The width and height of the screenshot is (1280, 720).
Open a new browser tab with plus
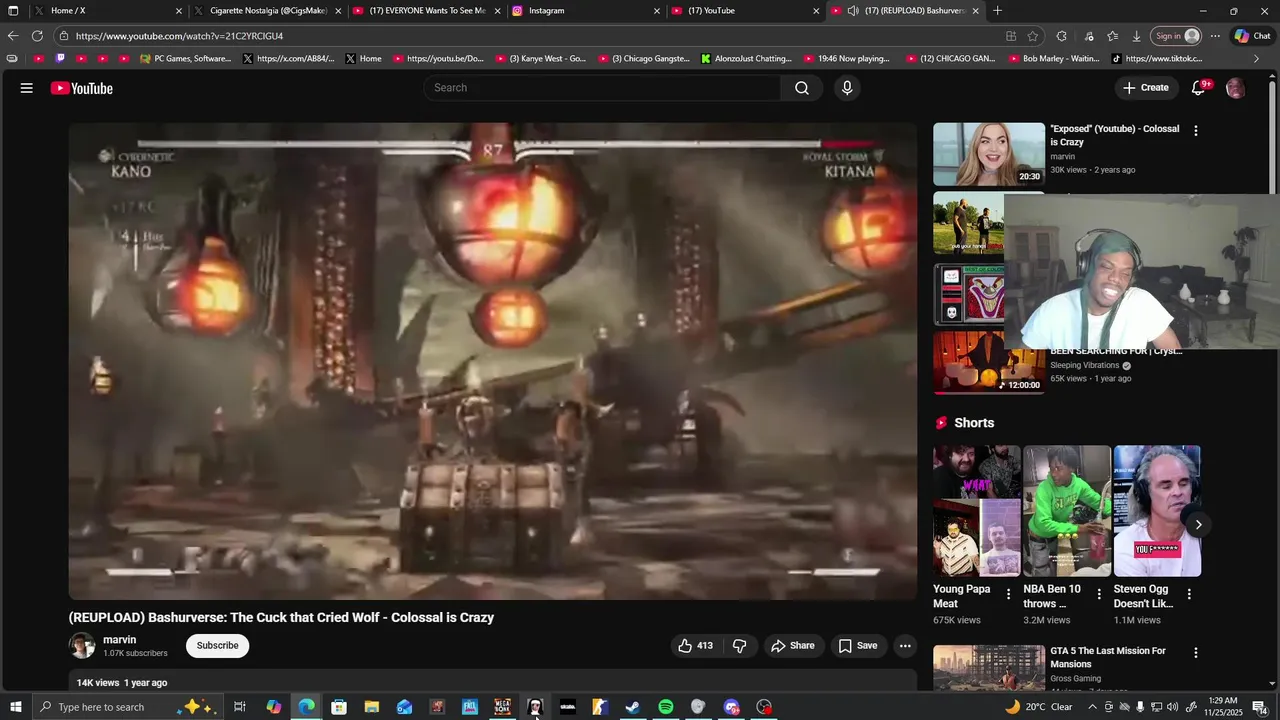(997, 11)
